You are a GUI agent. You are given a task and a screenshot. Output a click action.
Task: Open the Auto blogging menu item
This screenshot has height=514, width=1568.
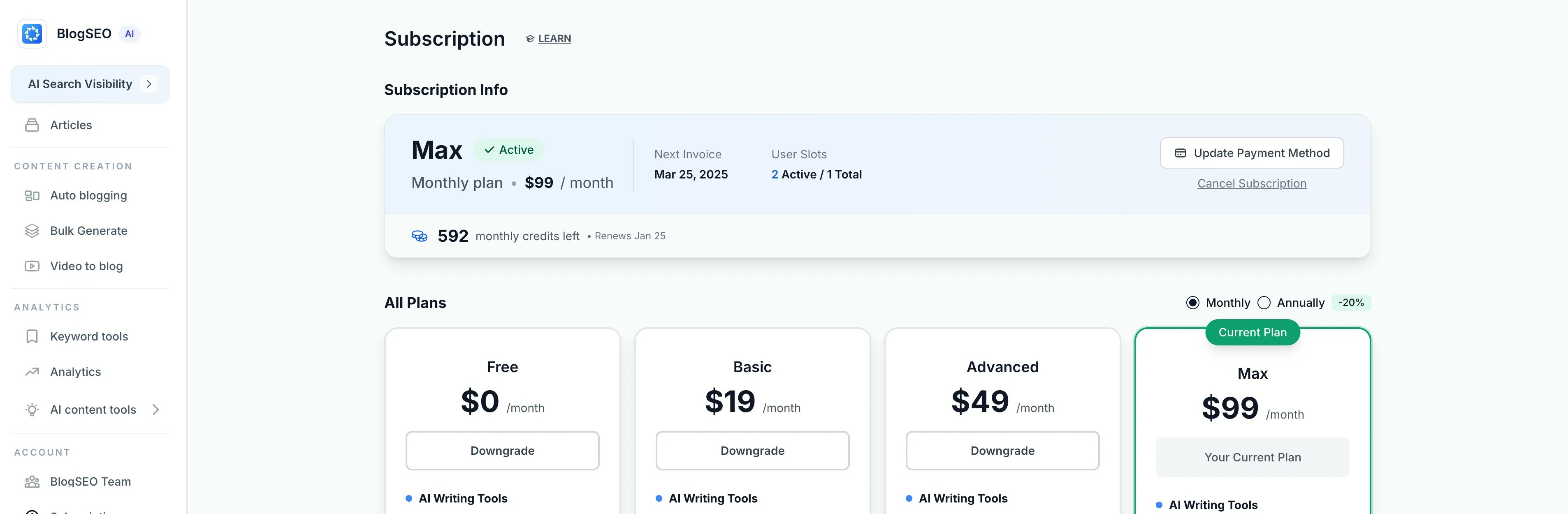[x=88, y=196]
